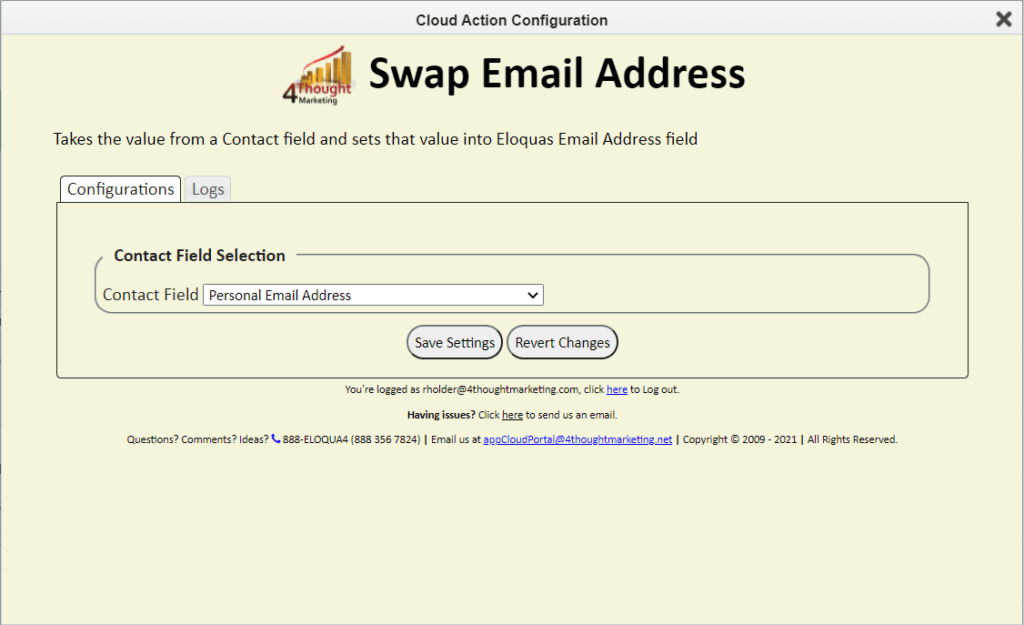1024x625 pixels.
Task: Switch to the Logs tab
Action: [x=208, y=189]
